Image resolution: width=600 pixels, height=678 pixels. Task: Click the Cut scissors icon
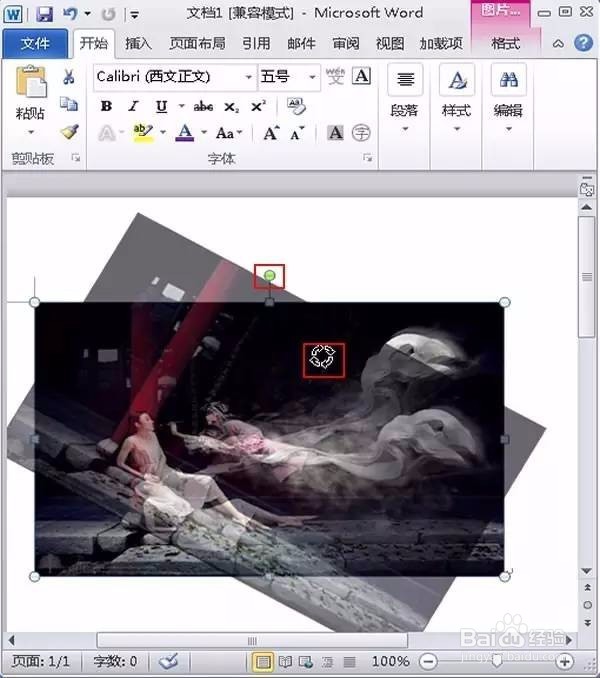click(x=68, y=77)
